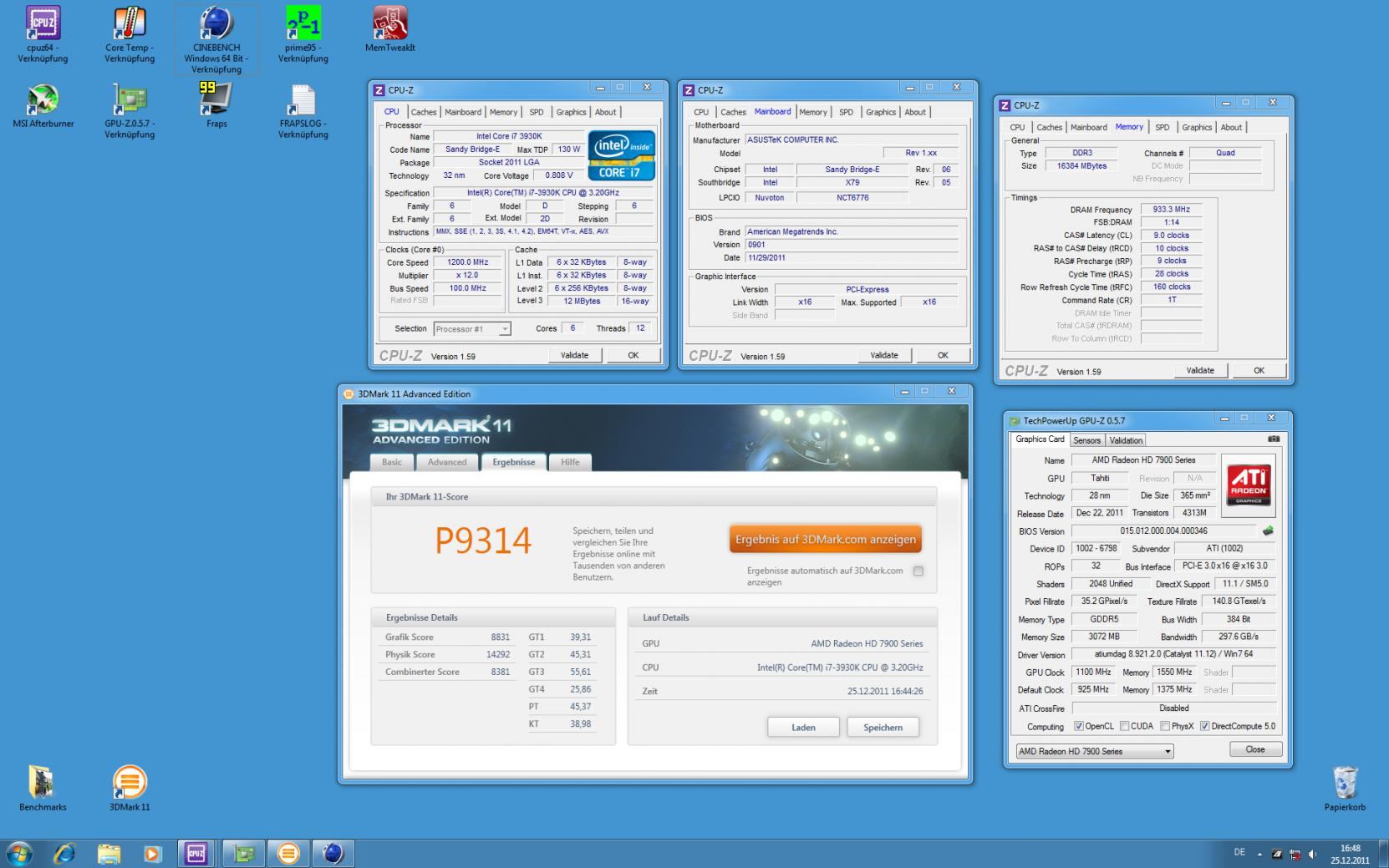Click the Core Voltage value 0.808 V
1389x868 pixels.
click(x=558, y=175)
